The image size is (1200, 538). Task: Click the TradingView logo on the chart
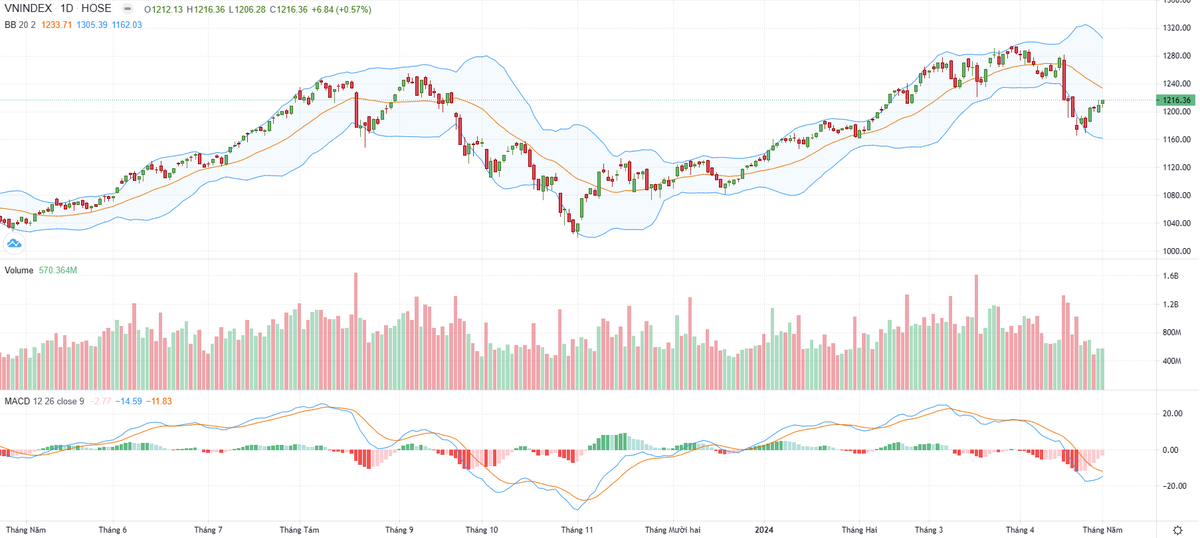[14, 242]
